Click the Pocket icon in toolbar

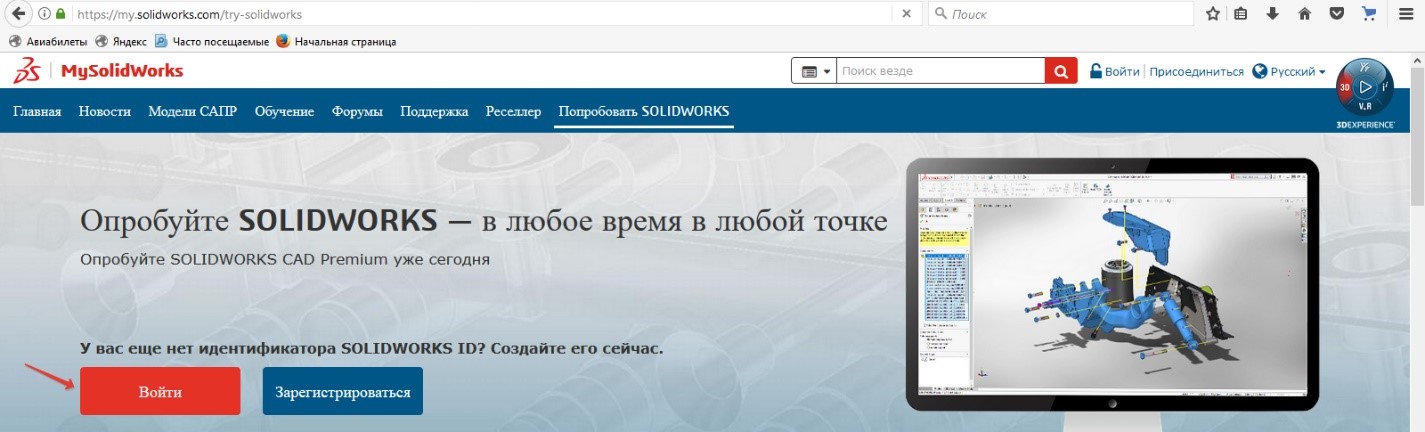coord(1336,15)
